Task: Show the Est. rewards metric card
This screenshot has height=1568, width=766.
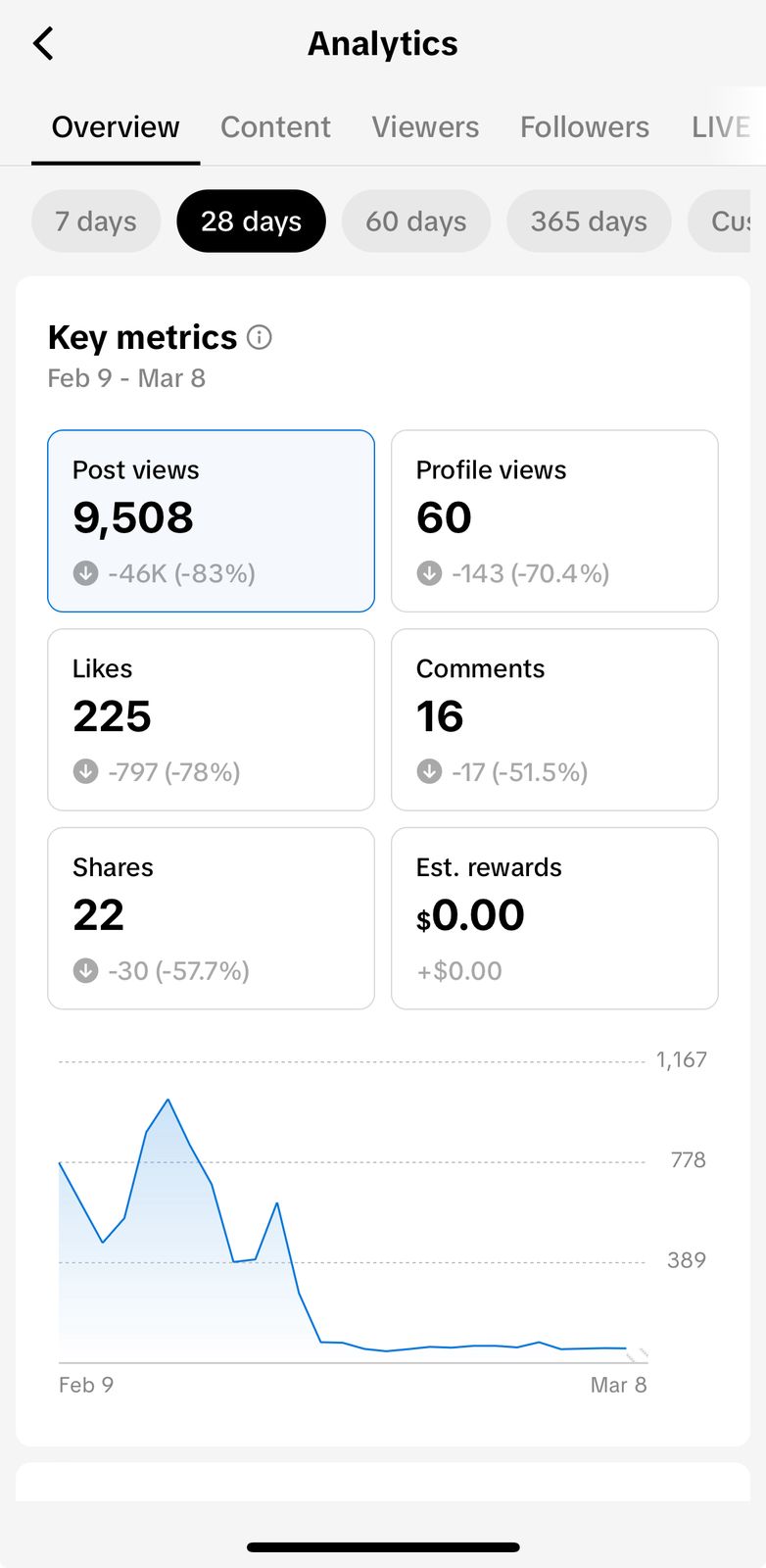Action: (x=554, y=918)
